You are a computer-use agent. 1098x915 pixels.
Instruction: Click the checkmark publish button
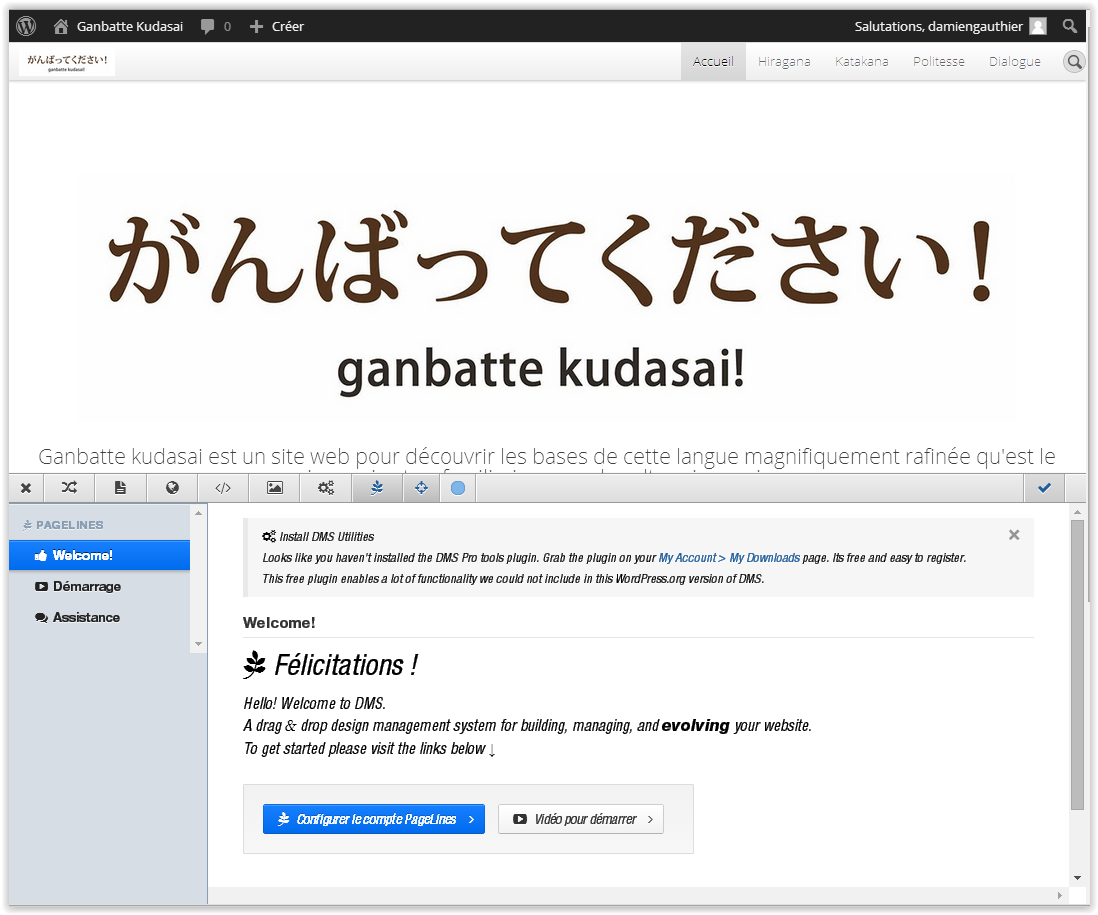click(x=1045, y=488)
